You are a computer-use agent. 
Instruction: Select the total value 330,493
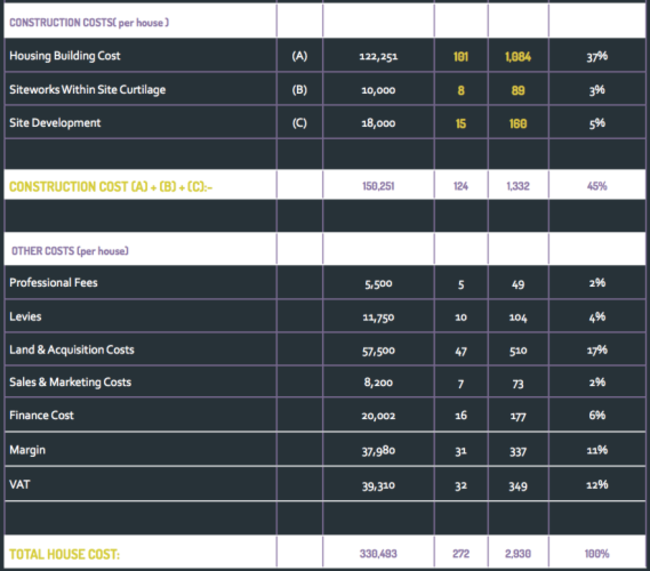[x=378, y=554]
